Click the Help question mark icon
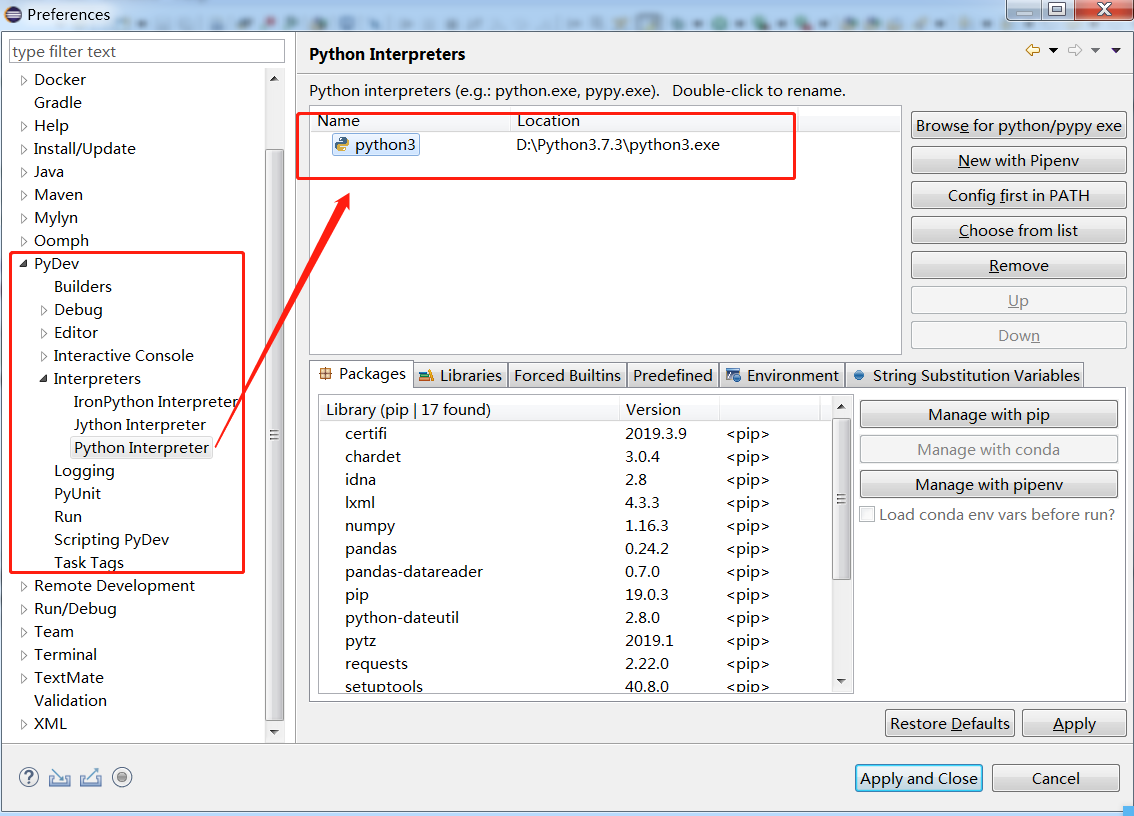Screen dimensions: 1134x816 pyautogui.click(x=28, y=777)
